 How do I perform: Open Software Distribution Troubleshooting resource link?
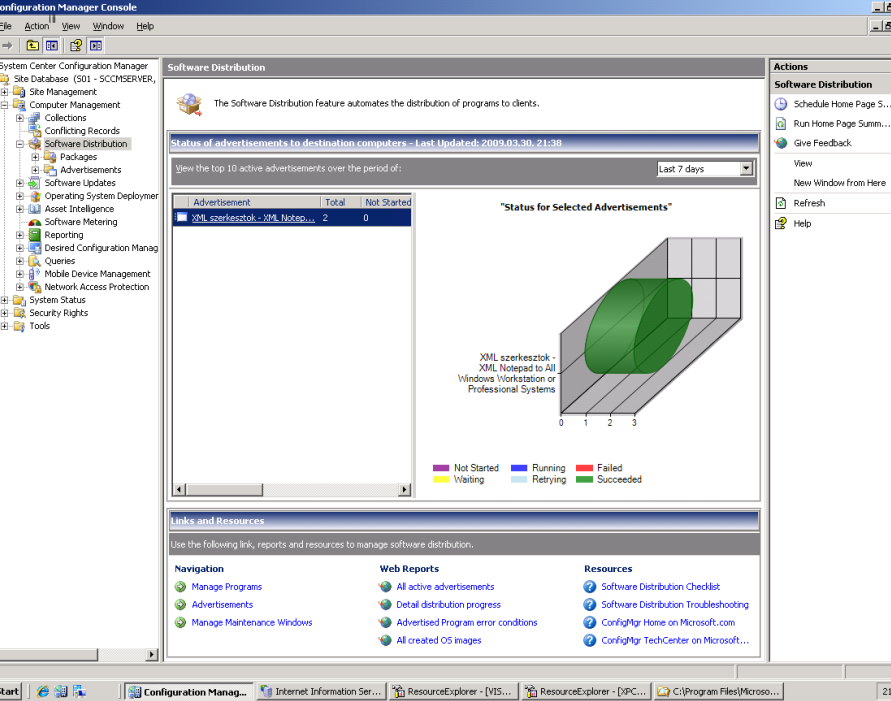(675, 604)
